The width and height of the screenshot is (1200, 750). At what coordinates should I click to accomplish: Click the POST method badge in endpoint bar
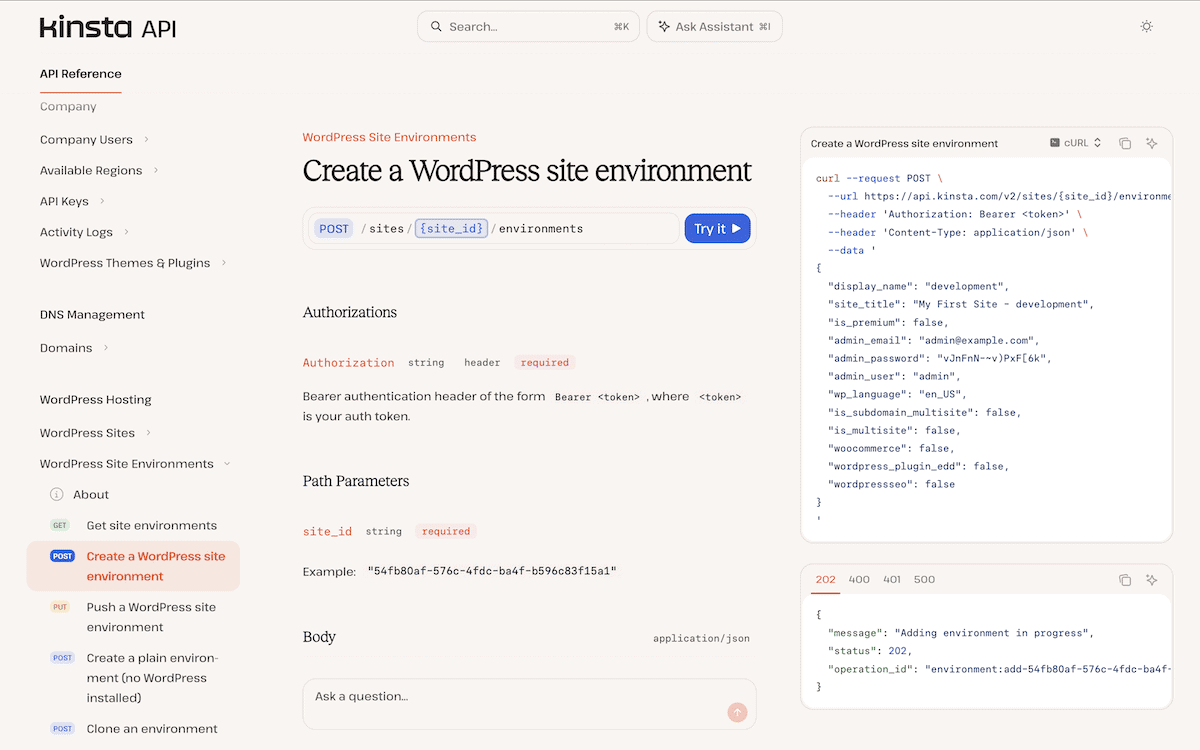(334, 228)
